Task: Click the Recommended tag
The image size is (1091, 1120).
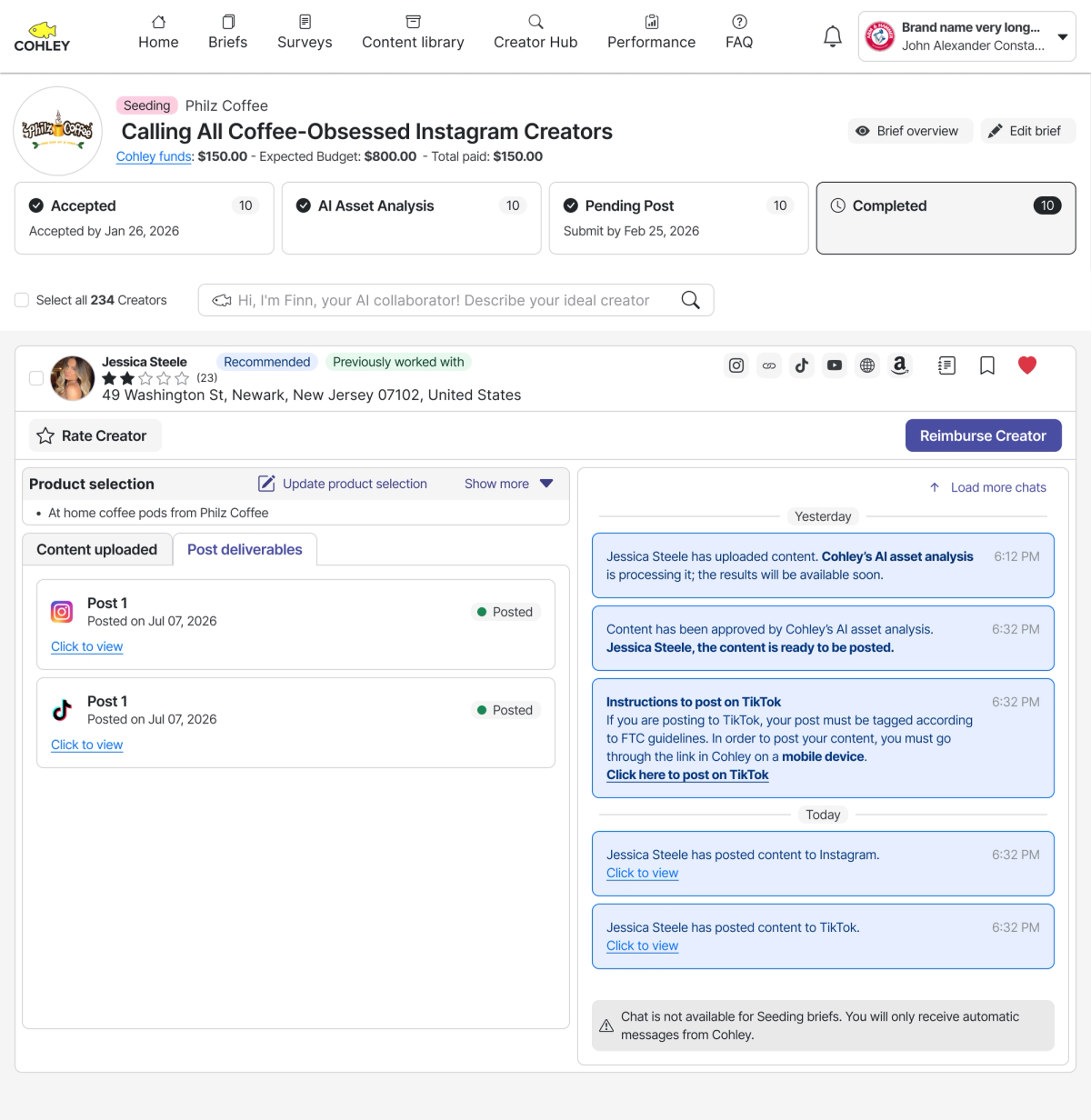Action: 267,362
